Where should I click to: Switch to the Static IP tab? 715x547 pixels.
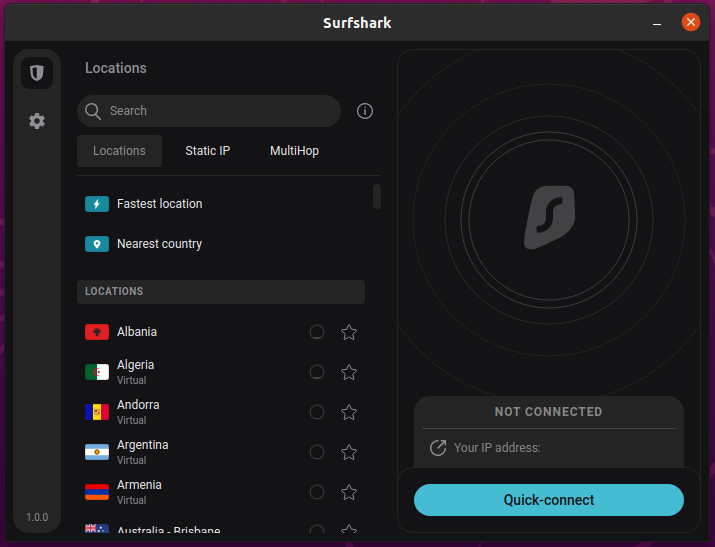tap(207, 151)
